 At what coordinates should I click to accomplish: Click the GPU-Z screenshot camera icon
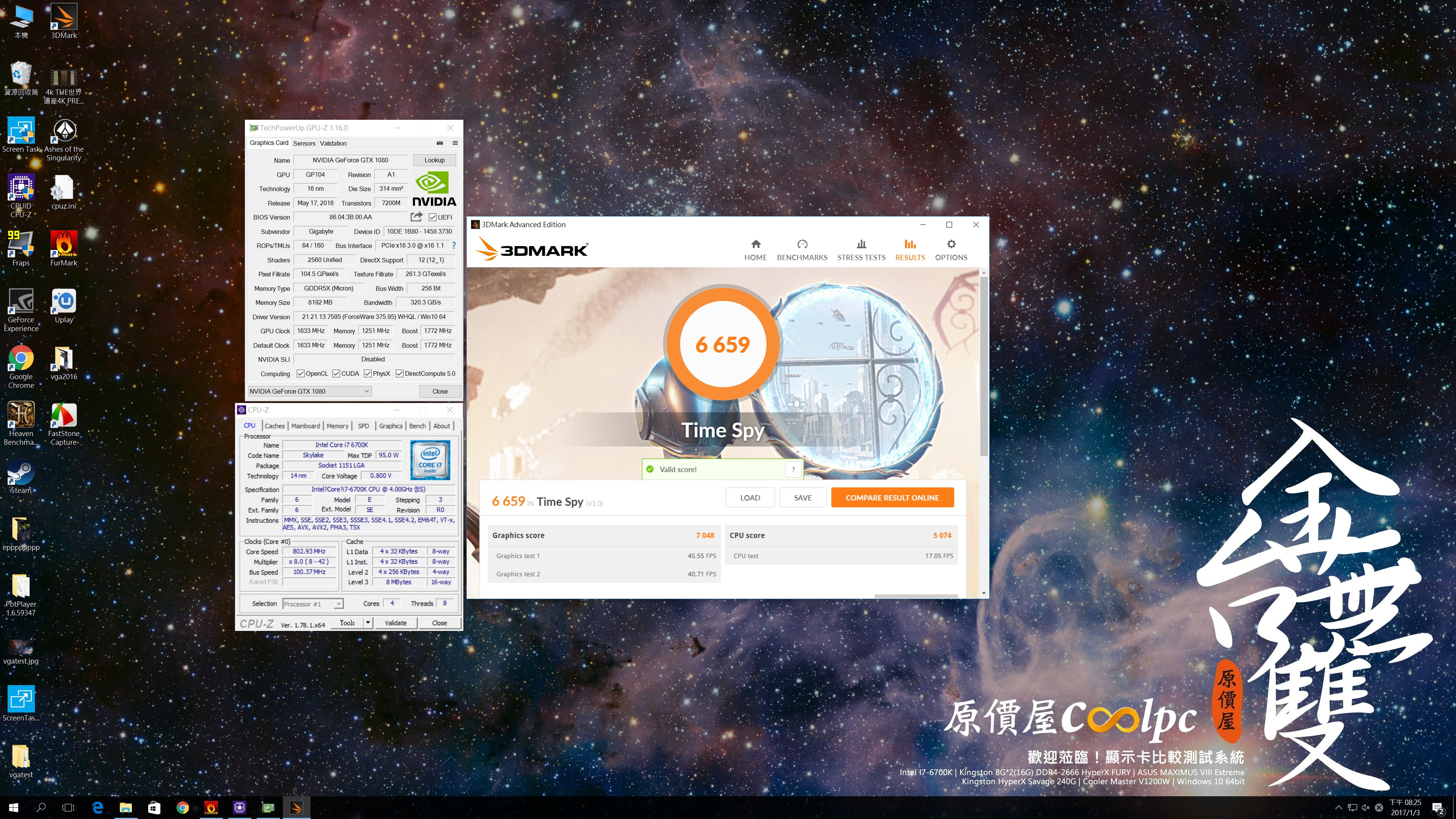440,143
